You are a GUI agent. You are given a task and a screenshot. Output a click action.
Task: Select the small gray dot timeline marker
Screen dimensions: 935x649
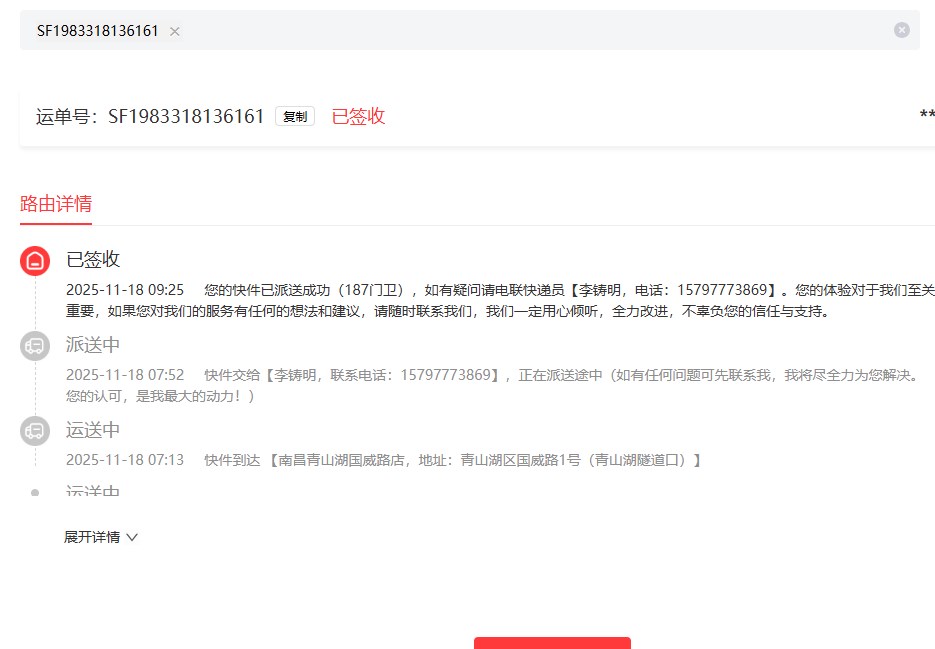[35, 492]
